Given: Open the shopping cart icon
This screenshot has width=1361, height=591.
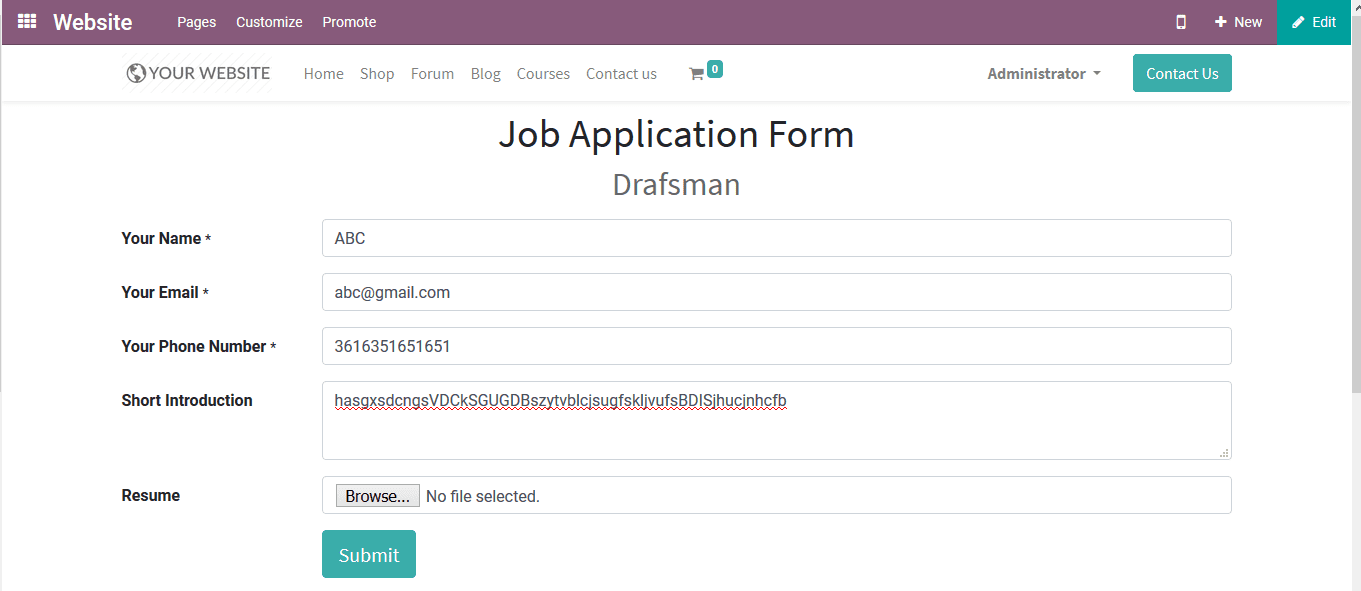Looking at the screenshot, I should tap(698, 73).
